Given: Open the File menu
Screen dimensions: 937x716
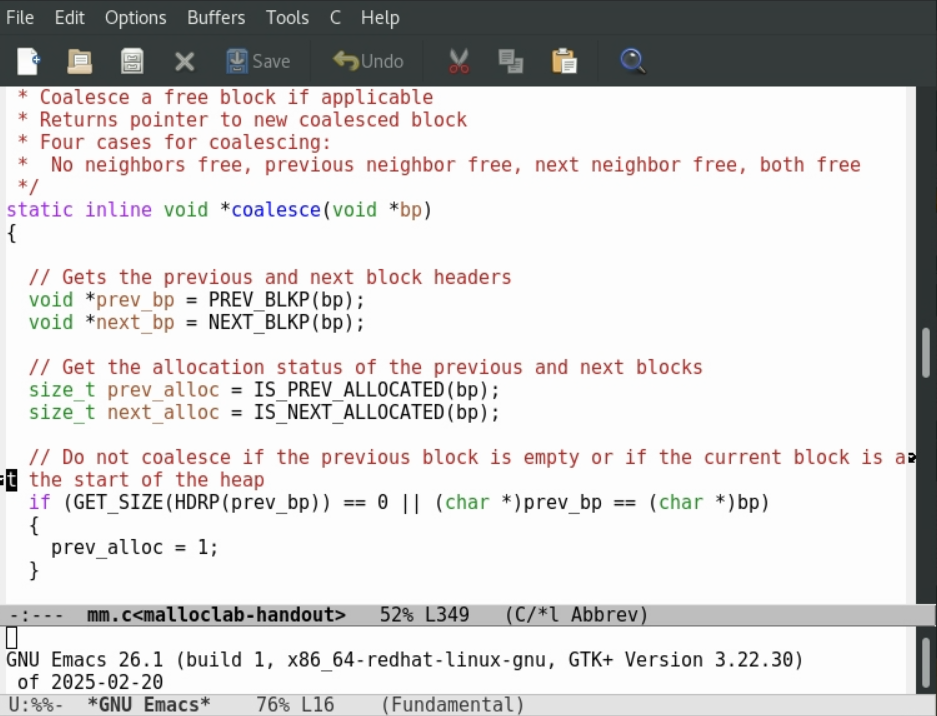Looking at the screenshot, I should 20,18.
